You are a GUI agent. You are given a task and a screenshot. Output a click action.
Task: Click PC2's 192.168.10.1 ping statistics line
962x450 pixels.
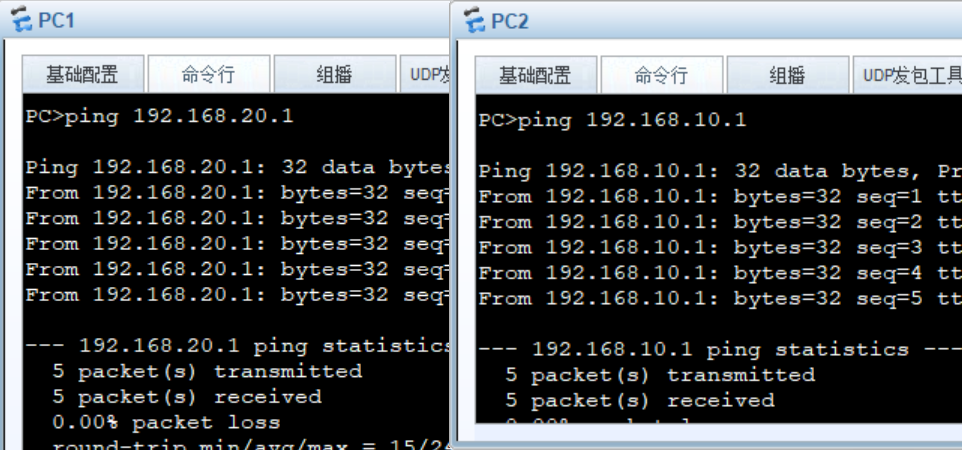coord(692,349)
